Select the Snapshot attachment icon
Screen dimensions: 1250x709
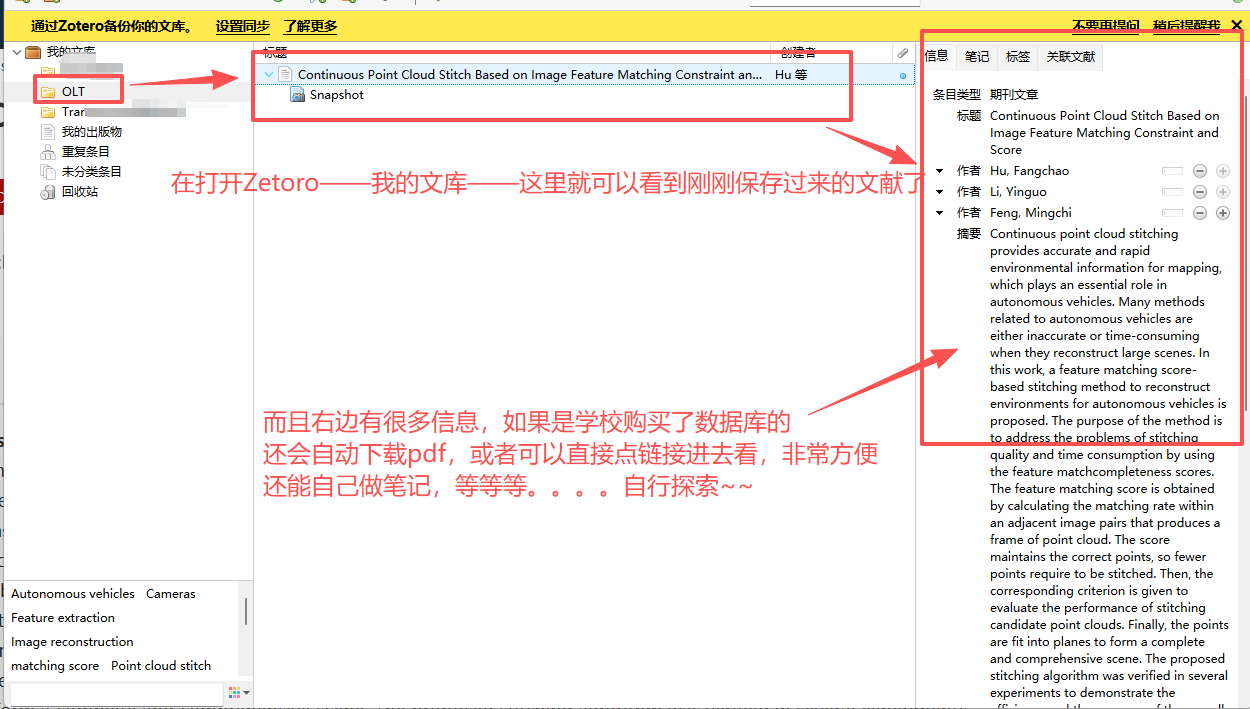[x=297, y=95]
